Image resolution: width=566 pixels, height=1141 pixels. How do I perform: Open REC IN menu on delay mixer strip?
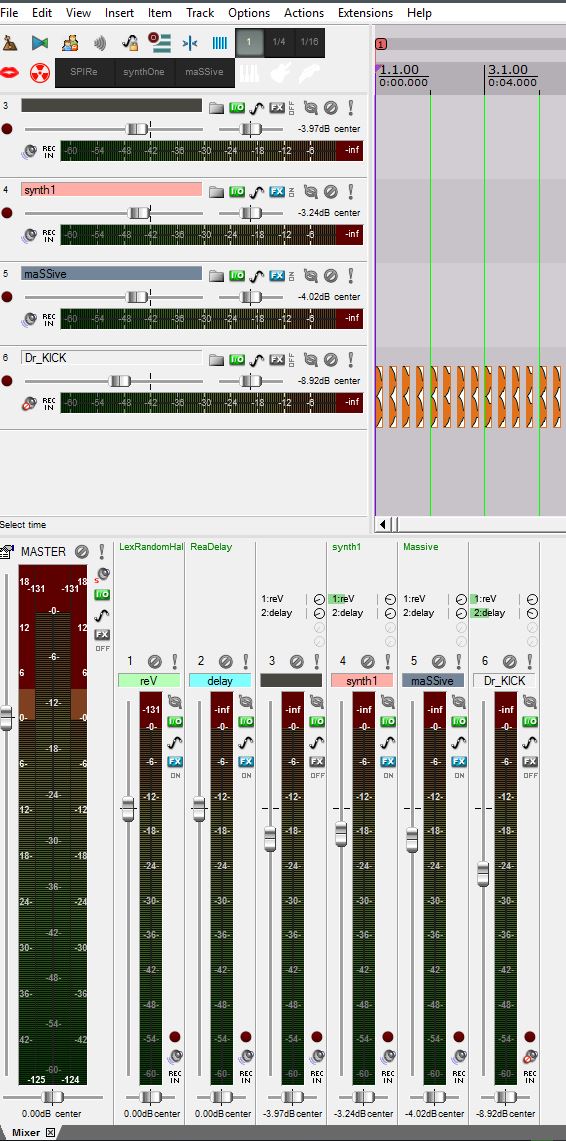(x=246, y=1076)
